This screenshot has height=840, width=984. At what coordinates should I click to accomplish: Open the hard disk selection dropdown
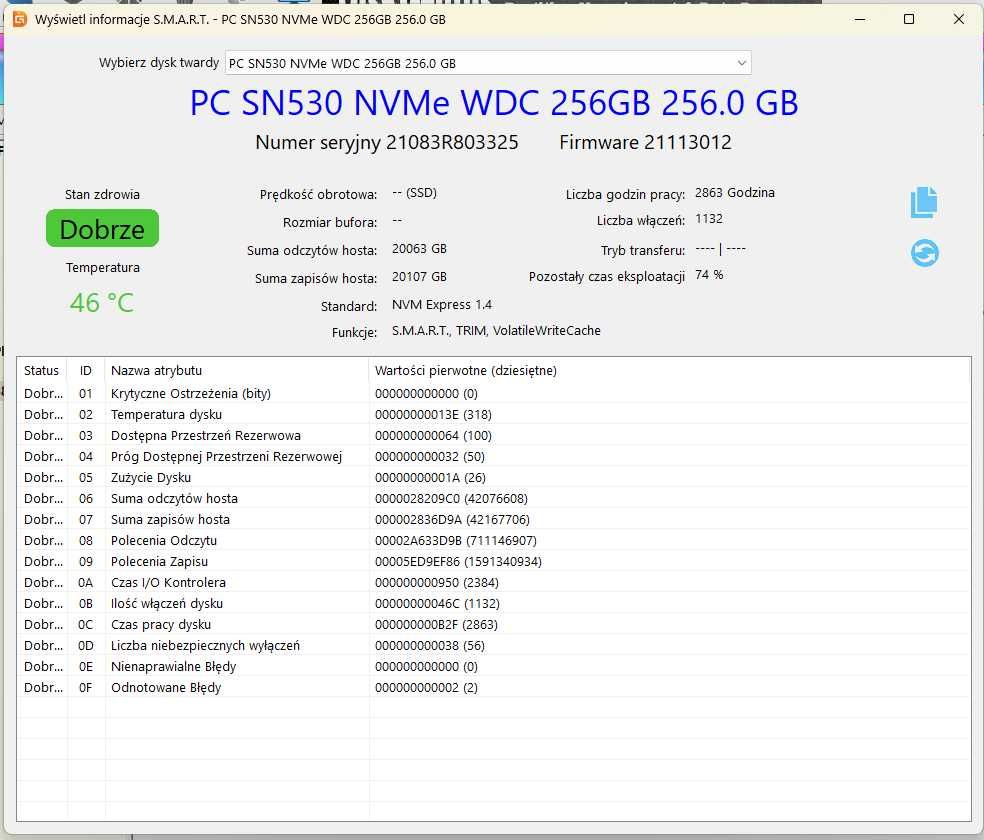click(x=488, y=63)
